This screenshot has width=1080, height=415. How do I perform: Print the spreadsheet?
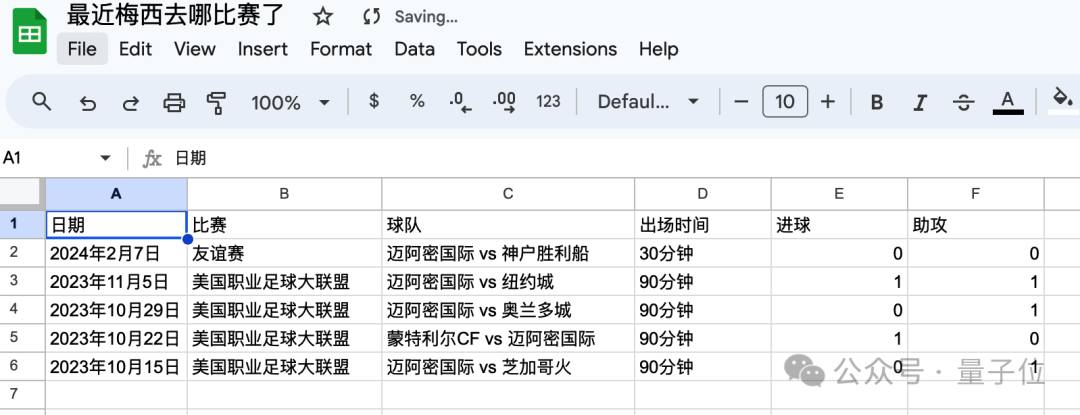[x=174, y=103]
